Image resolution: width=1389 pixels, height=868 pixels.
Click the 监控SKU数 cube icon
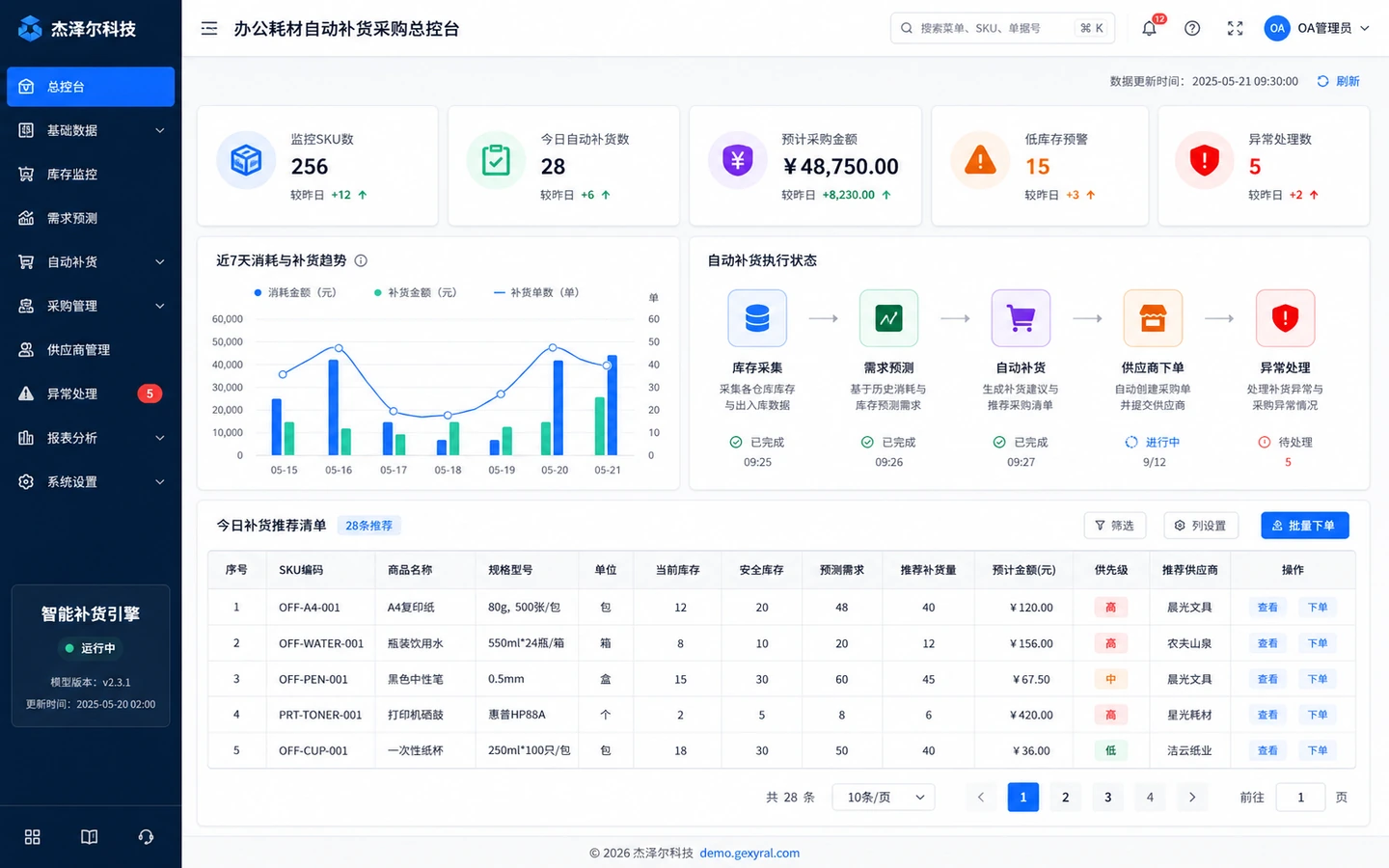click(246, 160)
